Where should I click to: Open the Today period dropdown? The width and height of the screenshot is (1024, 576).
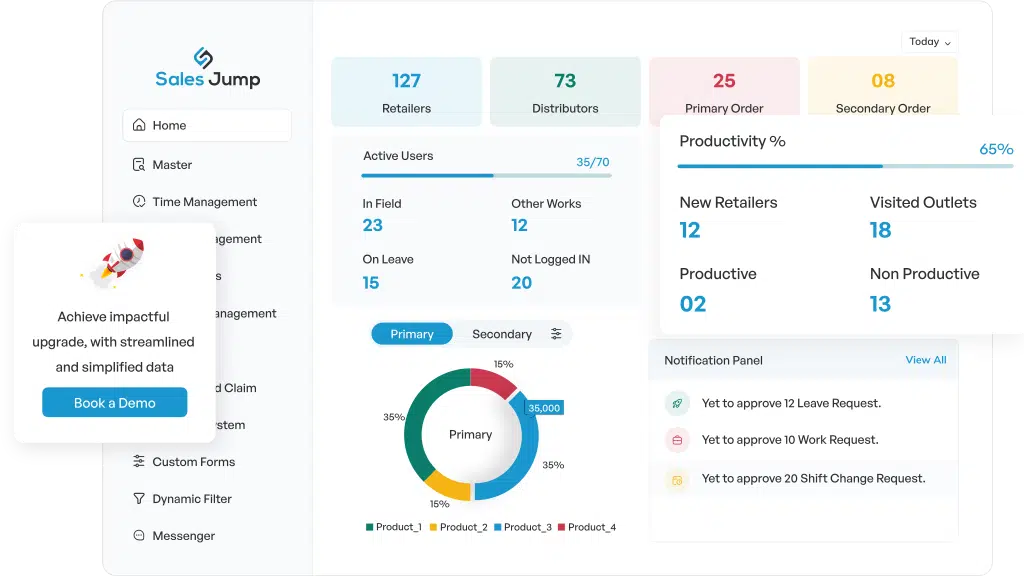tap(929, 42)
